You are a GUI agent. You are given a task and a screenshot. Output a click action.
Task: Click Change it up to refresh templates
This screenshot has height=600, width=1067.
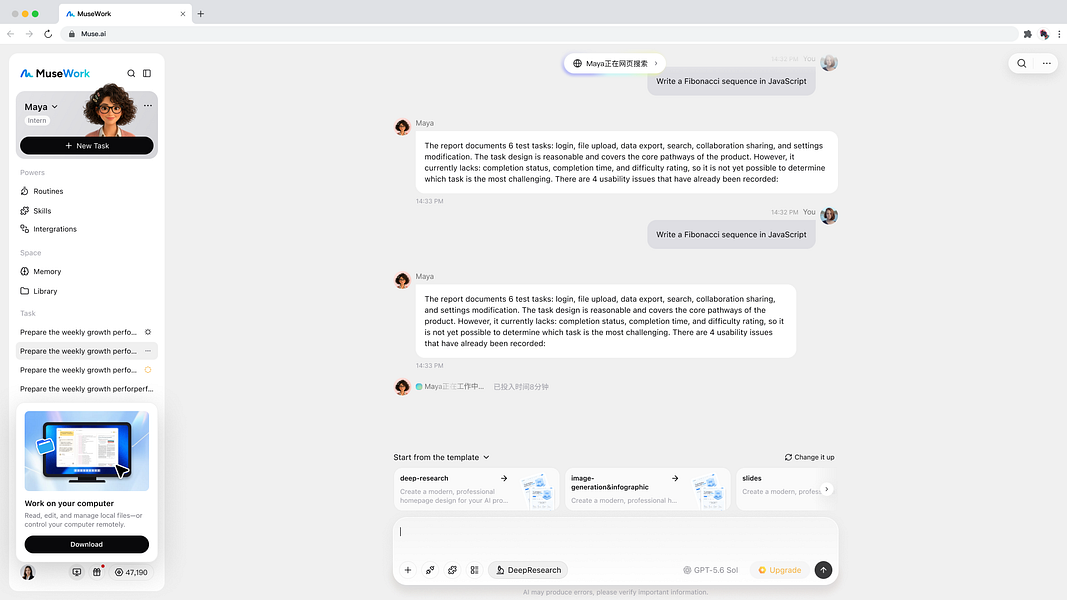pos(809,457)
